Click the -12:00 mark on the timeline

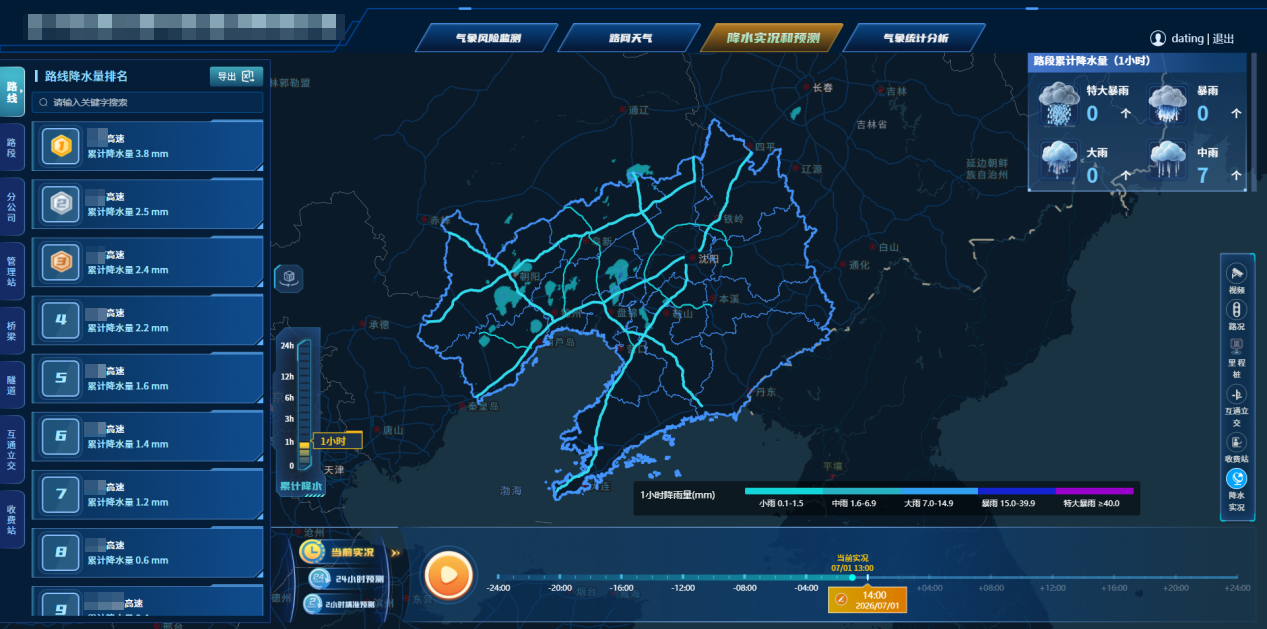683,588
